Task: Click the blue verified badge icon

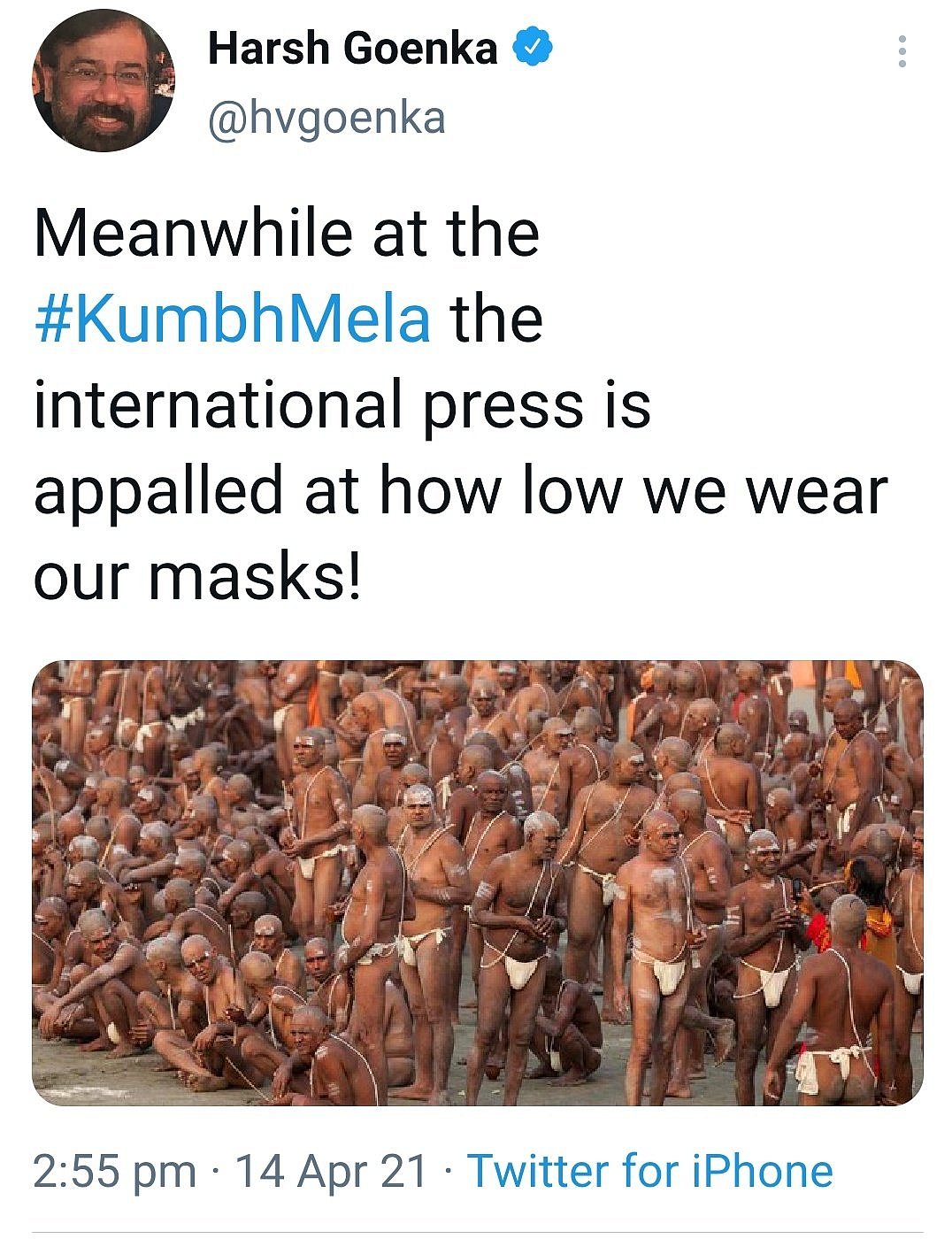Action: point(534,47)
